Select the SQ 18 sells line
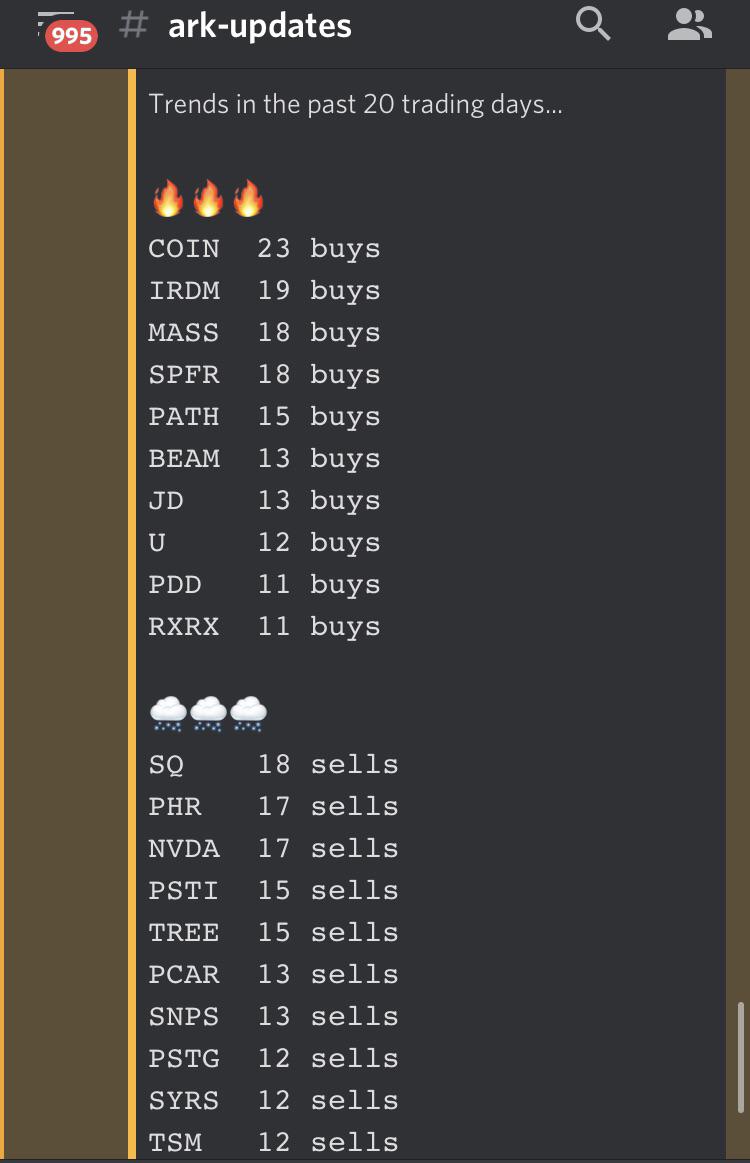The height and width of the screenshot is (1163, 750). click(273, 764)
